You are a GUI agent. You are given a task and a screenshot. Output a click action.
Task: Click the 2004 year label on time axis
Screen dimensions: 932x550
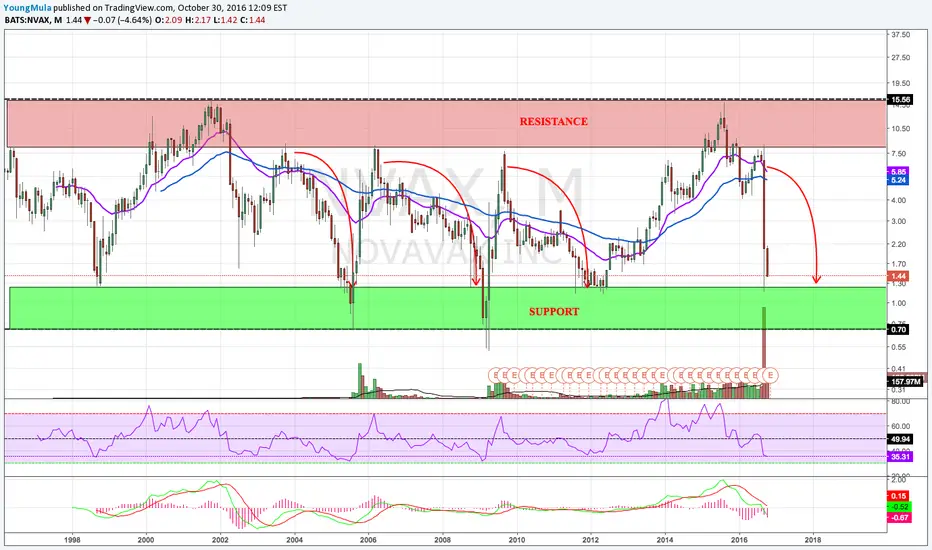[294, 540]
